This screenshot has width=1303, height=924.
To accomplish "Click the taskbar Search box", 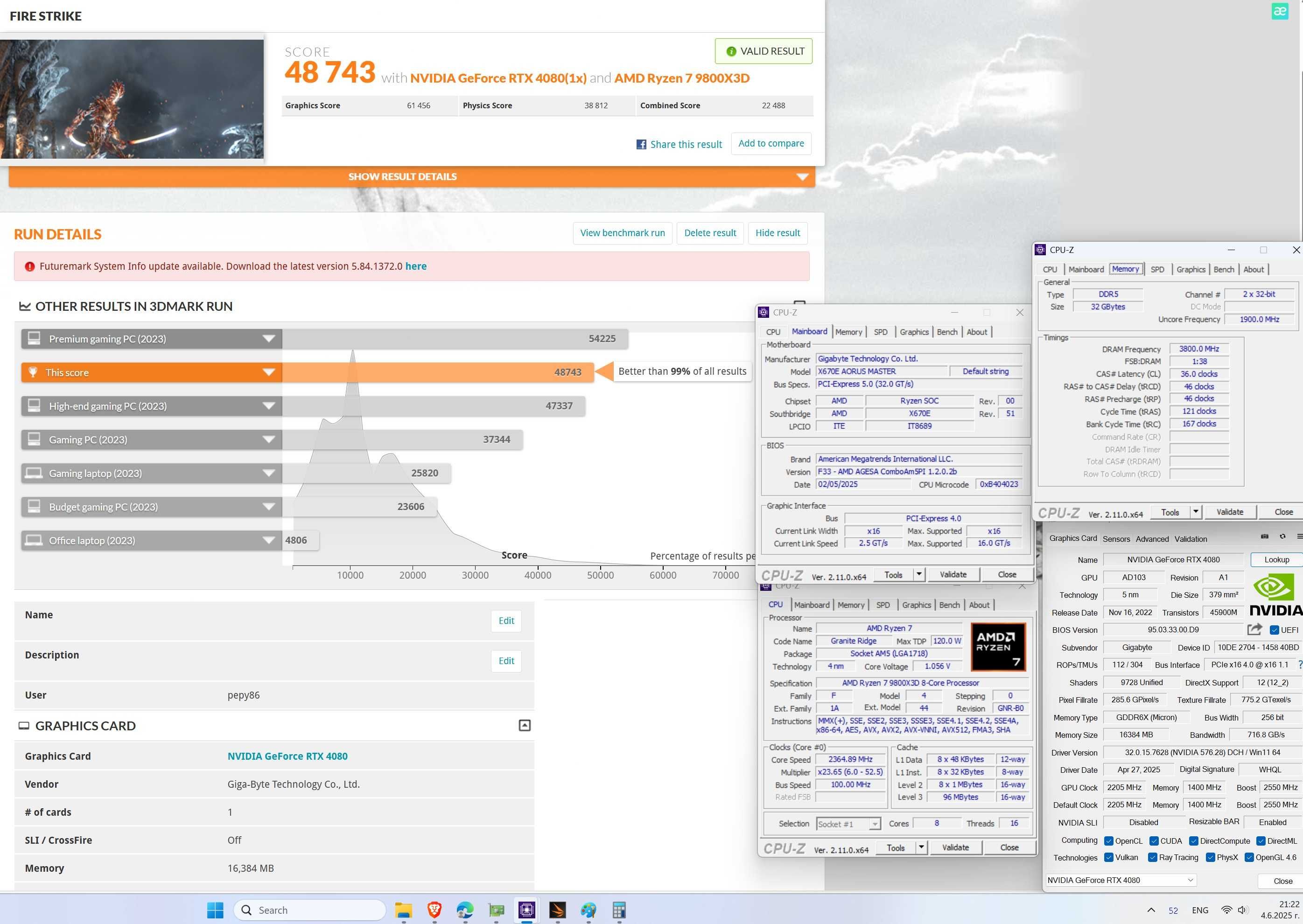I will [x=310, y=910].
